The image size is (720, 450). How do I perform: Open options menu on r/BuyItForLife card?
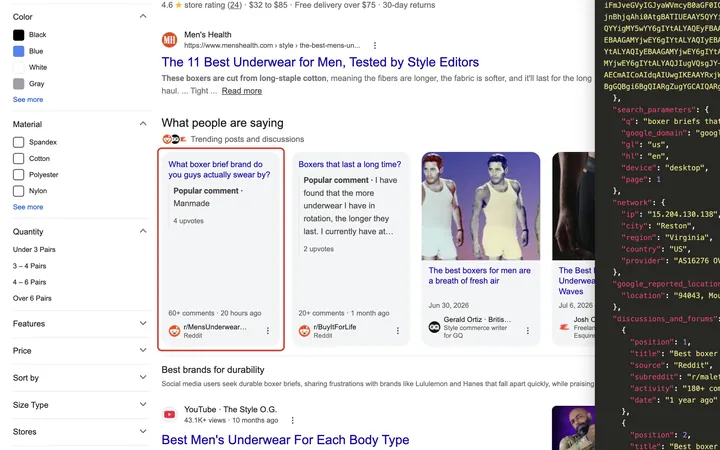pos(398,331)
